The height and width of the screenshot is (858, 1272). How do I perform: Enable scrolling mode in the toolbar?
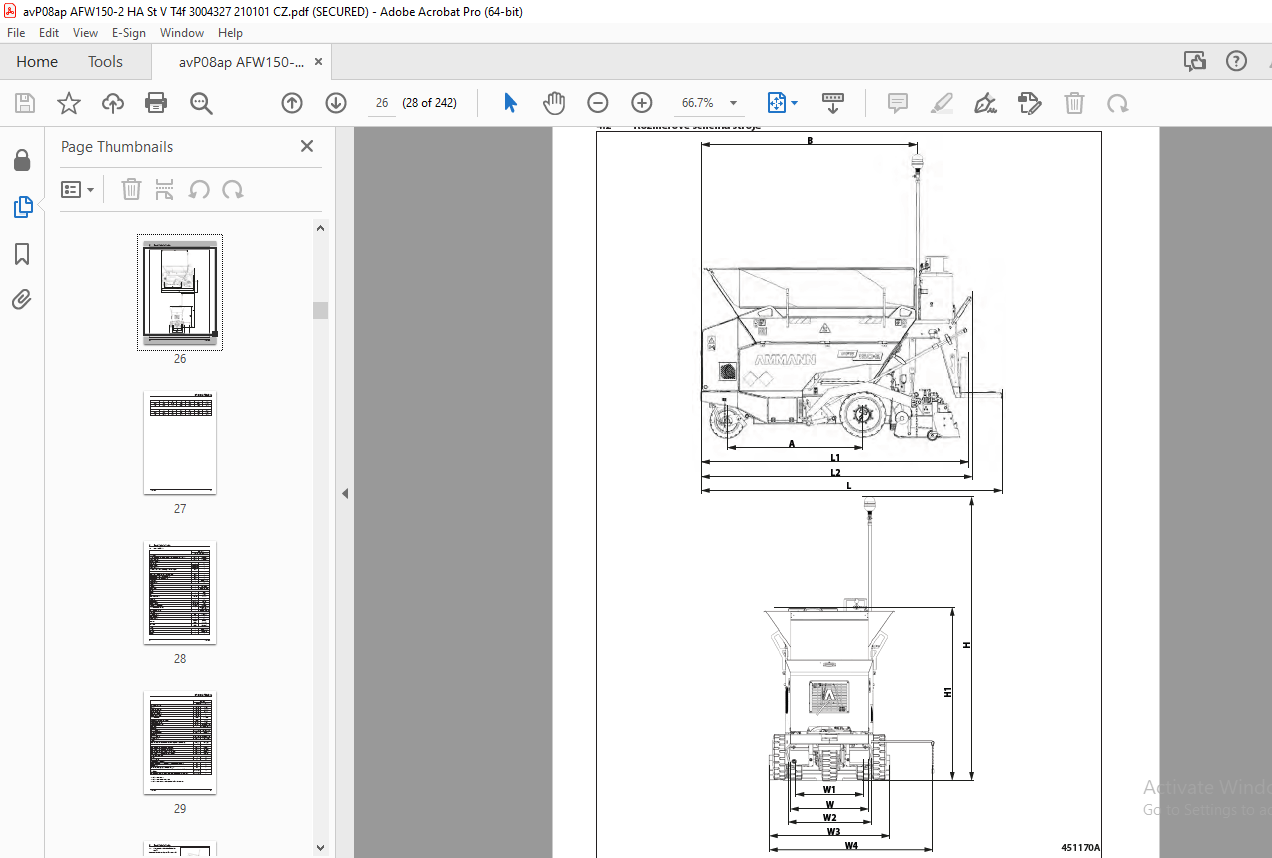(x=833, y=103)
